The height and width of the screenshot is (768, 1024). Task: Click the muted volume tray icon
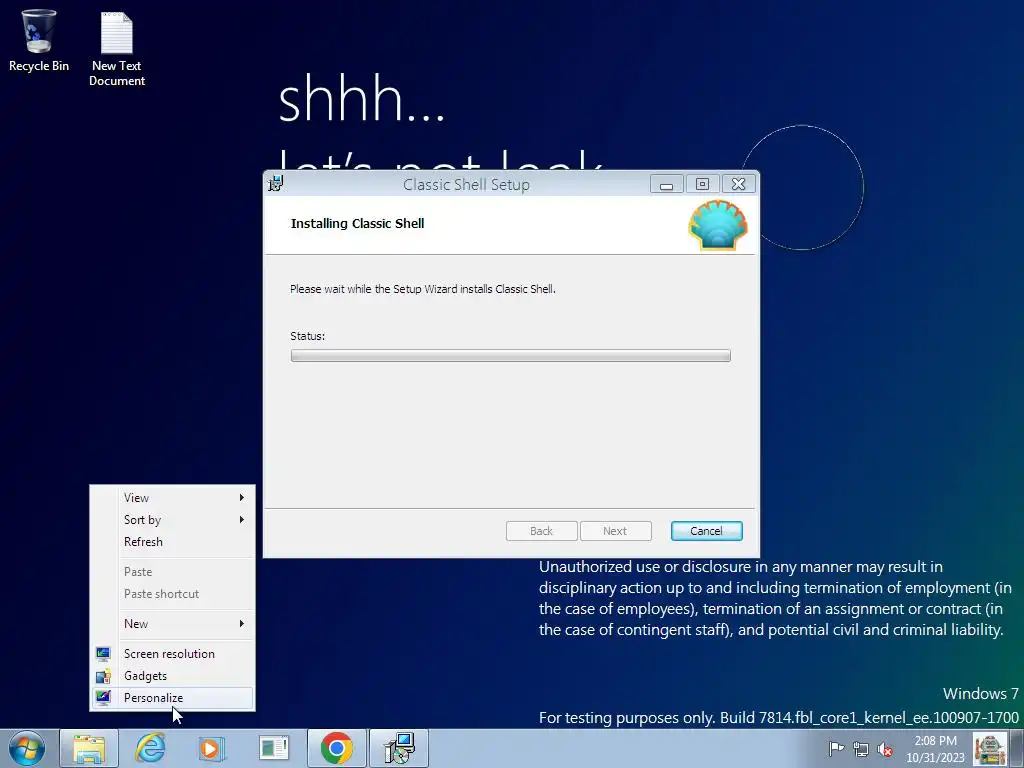[885, 749]
